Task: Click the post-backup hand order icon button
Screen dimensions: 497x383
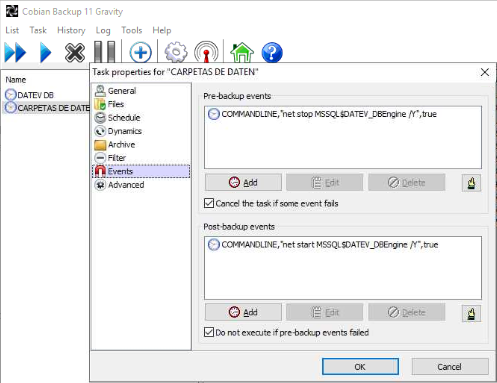Action: pyautogui.click(x=471, y=313)
